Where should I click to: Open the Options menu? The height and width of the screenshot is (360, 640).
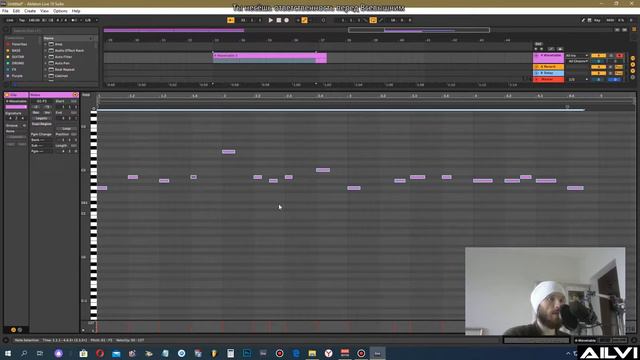tap(60, 11)
